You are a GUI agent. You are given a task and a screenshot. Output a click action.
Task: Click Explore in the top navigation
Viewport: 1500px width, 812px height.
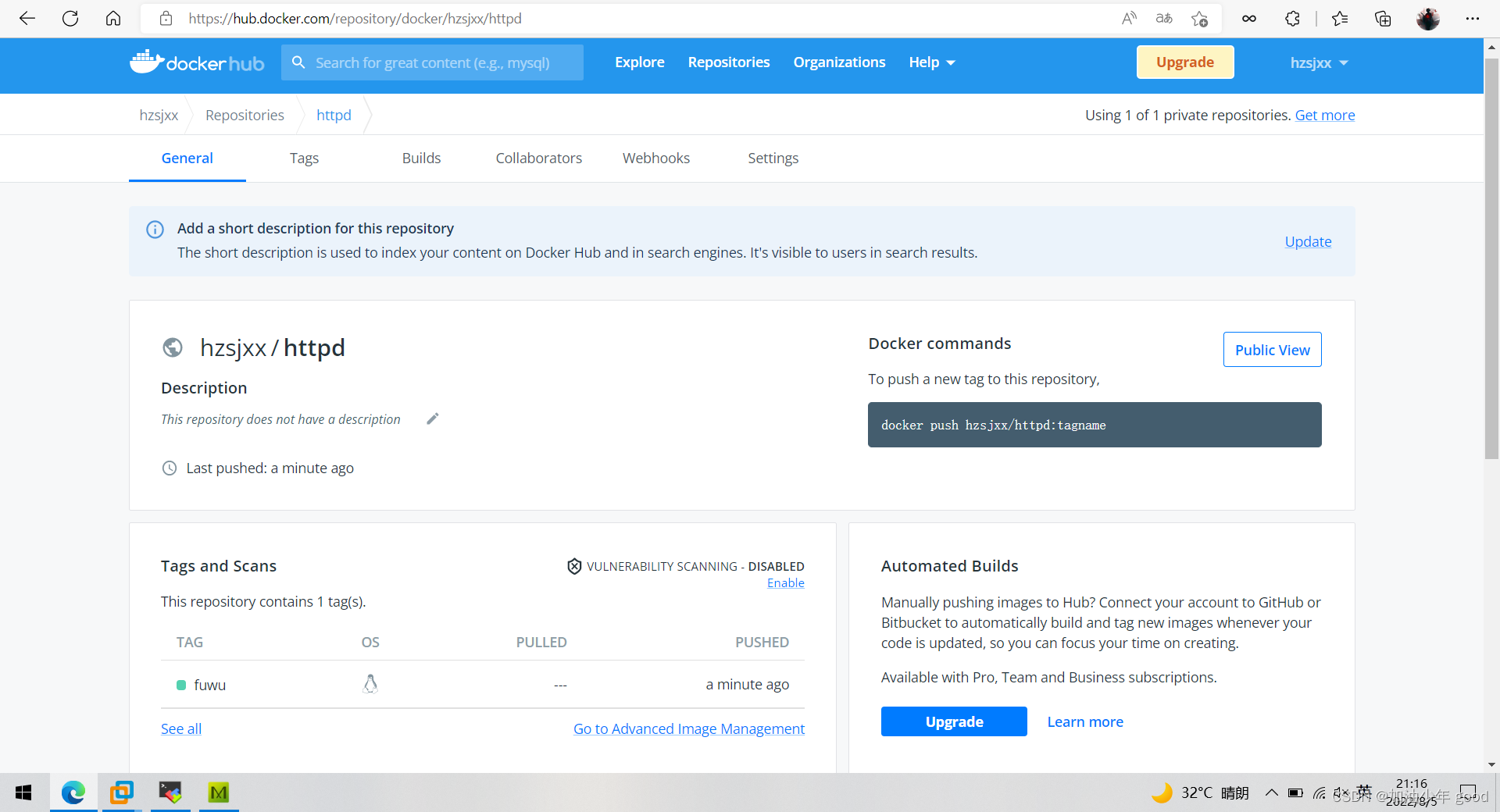(640, 62)
